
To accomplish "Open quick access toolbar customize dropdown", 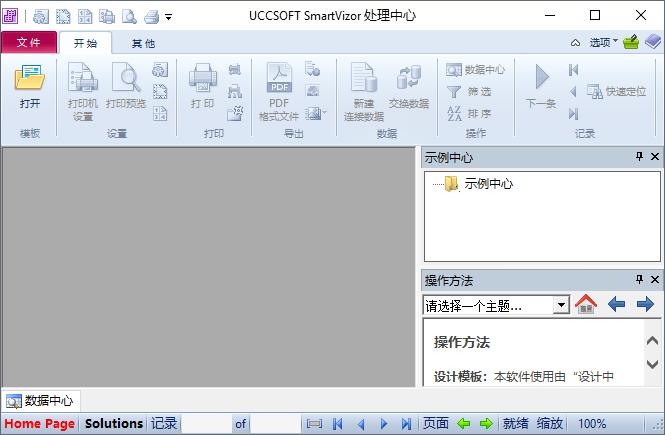I will pos(168,17).
